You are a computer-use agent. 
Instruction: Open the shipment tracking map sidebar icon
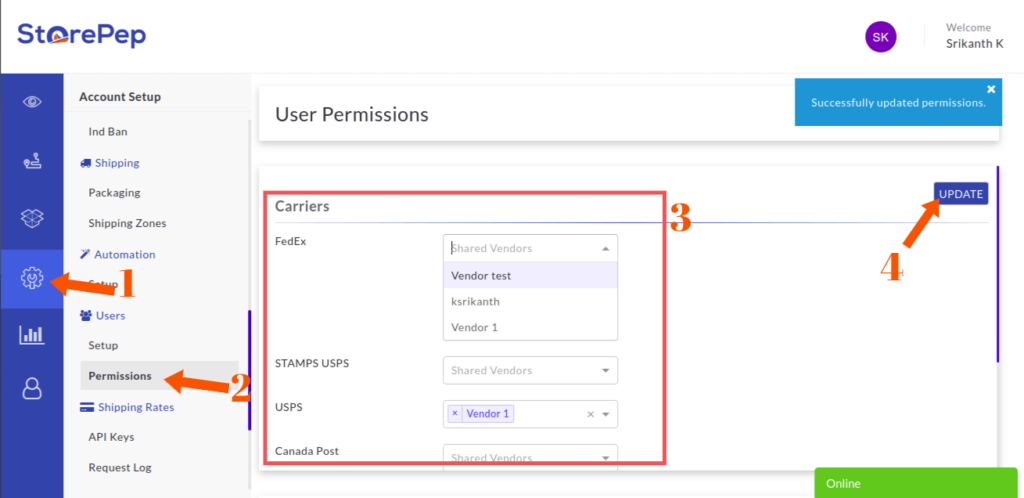click(x=32, y=160)
